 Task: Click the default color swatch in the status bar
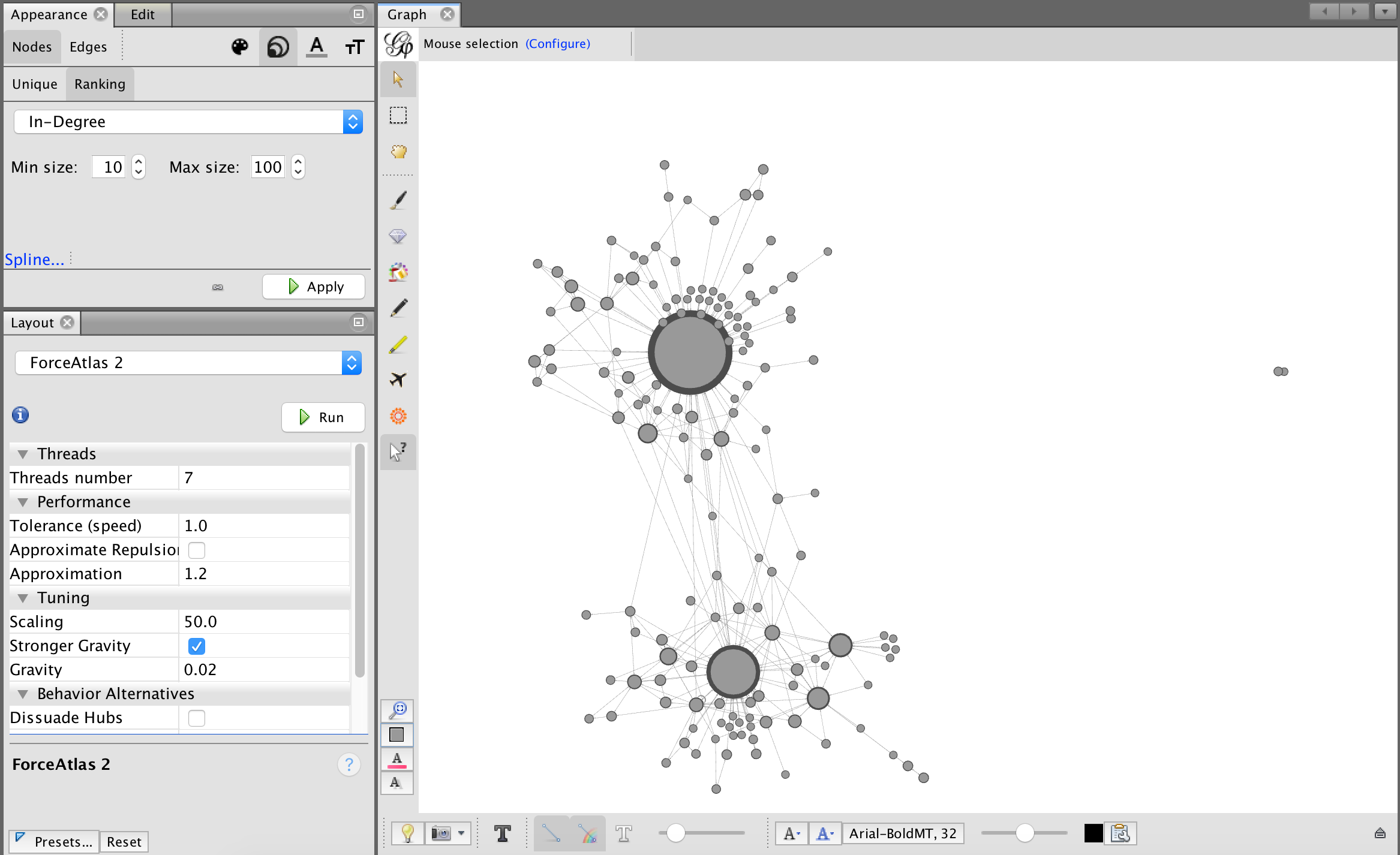[x=1093, y=833]
